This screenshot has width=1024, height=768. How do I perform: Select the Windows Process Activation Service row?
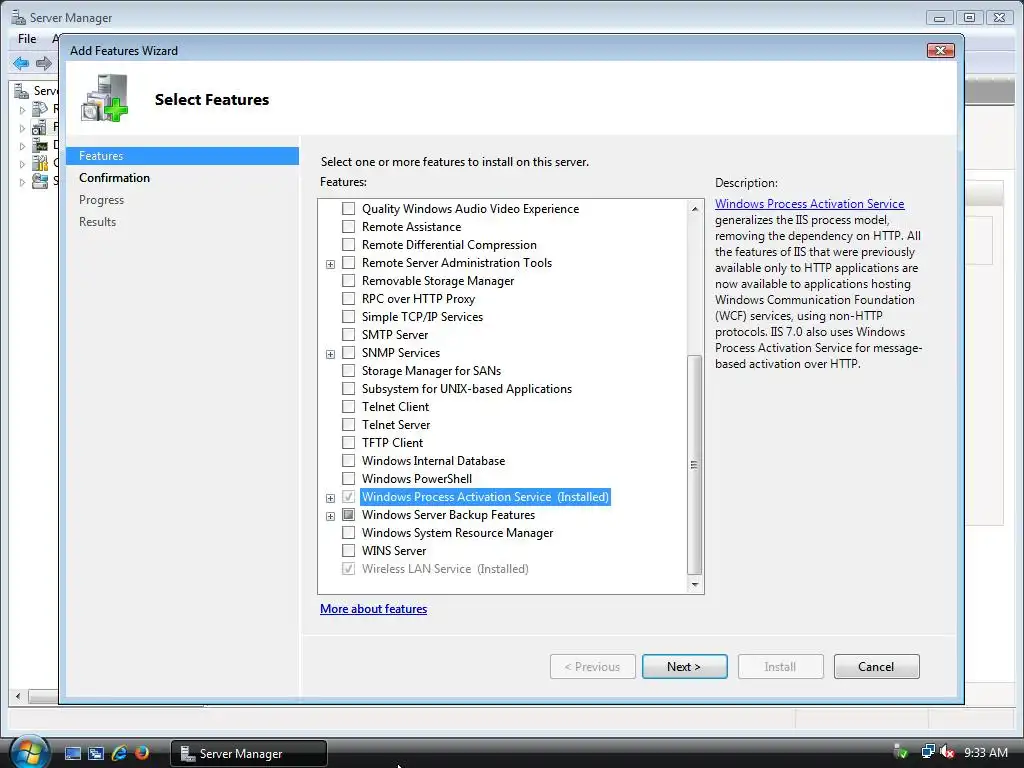(485, 497)
